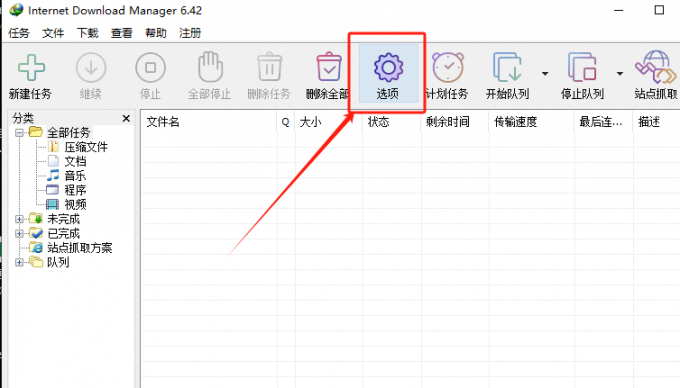Open the 站点抓取 globe icon

(x=656, y=67)
